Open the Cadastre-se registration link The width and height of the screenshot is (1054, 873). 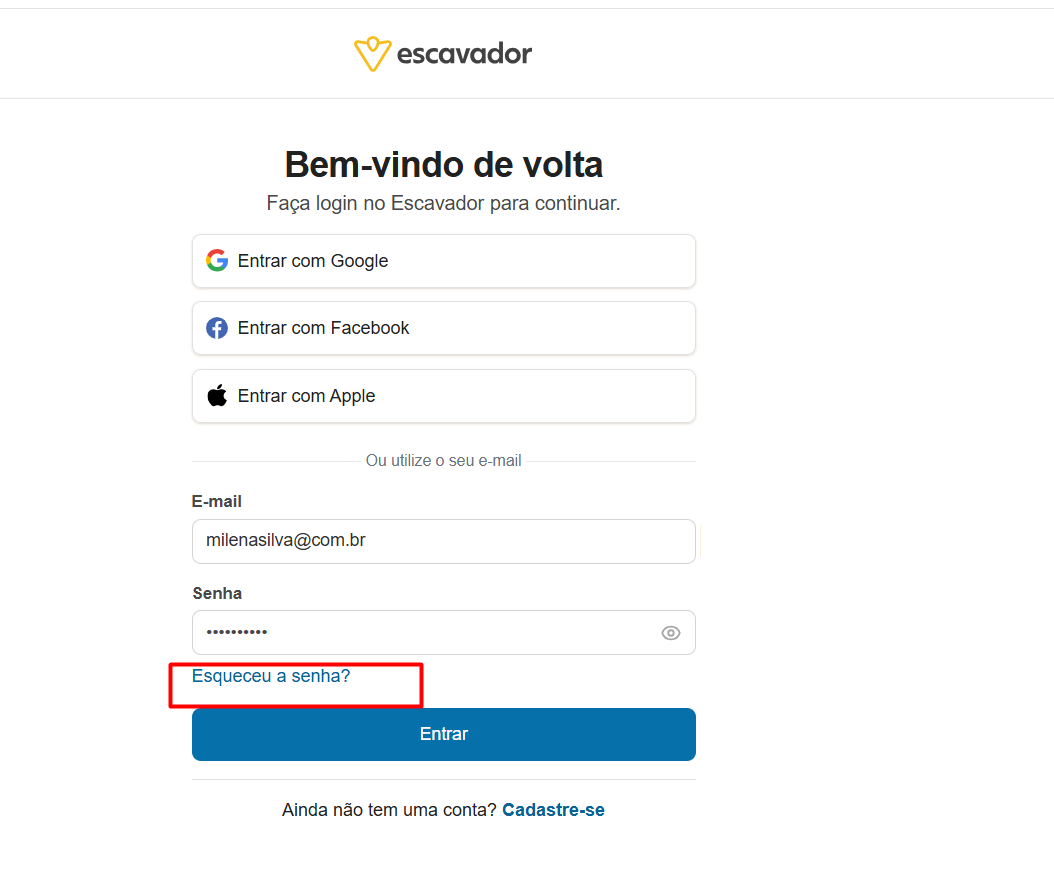pos(553,810)
